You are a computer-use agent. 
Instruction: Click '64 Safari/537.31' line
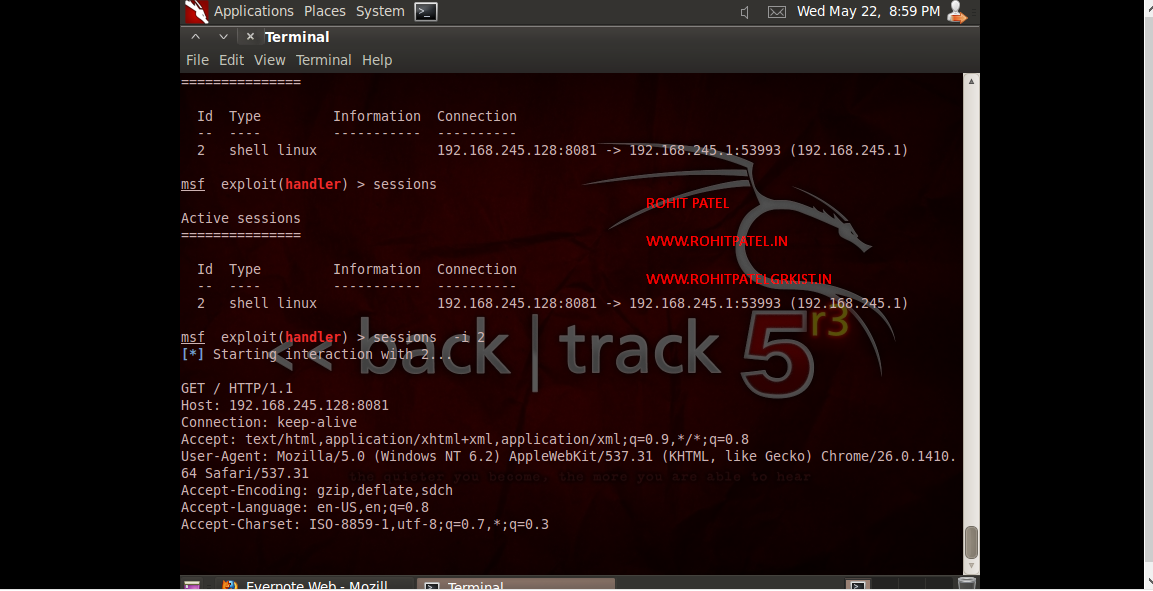coord(245,473)
